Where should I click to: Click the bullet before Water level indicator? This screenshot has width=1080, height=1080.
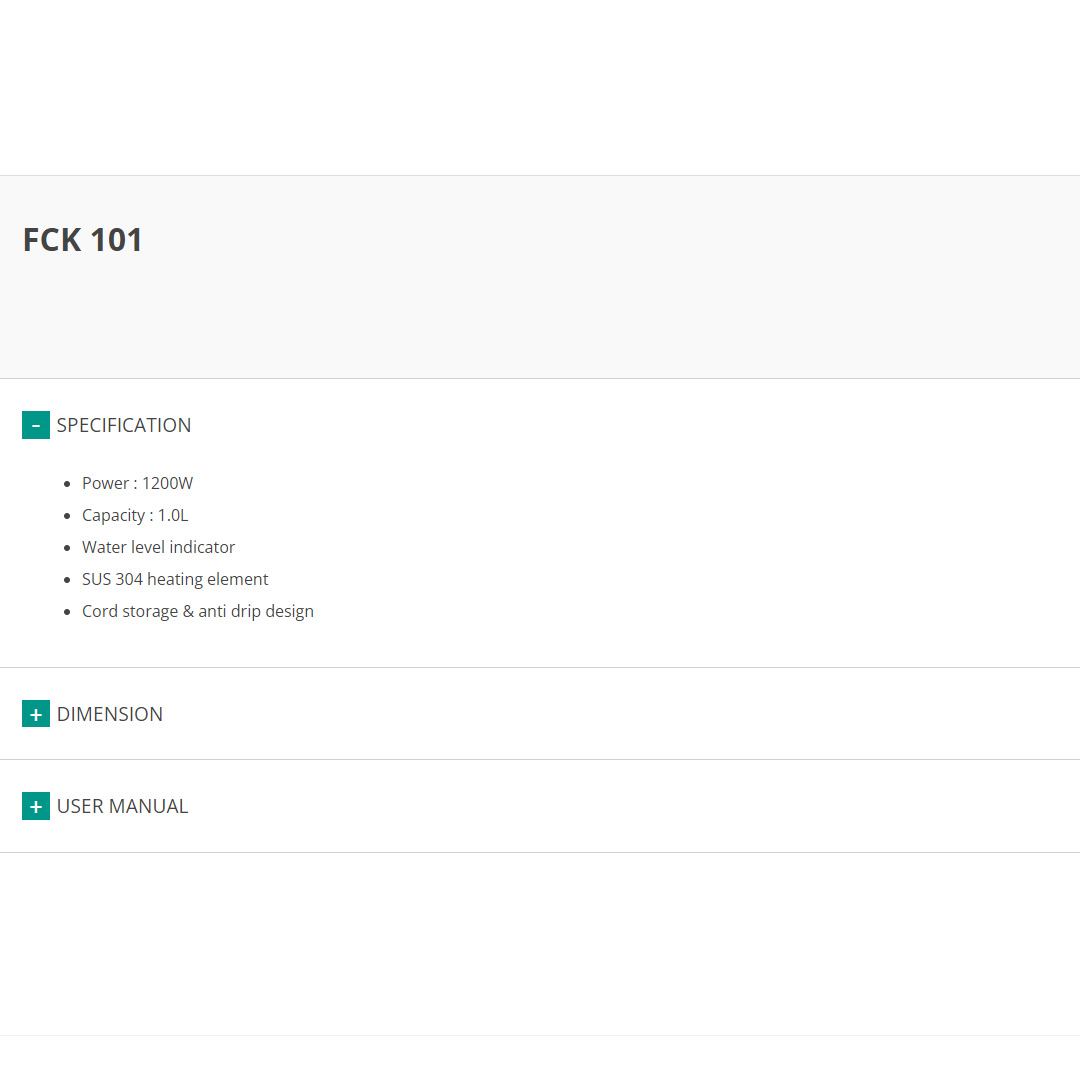click(x=68, y=548)
